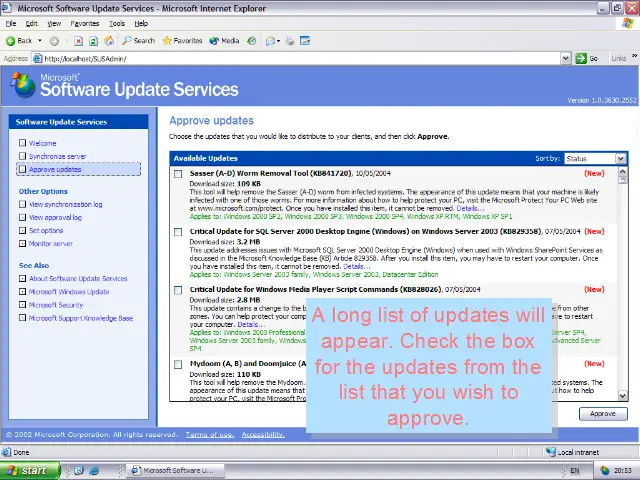Viewport: 640px width, 480px height.
Task: Open the Edit menu
Action: coord(31,24)
